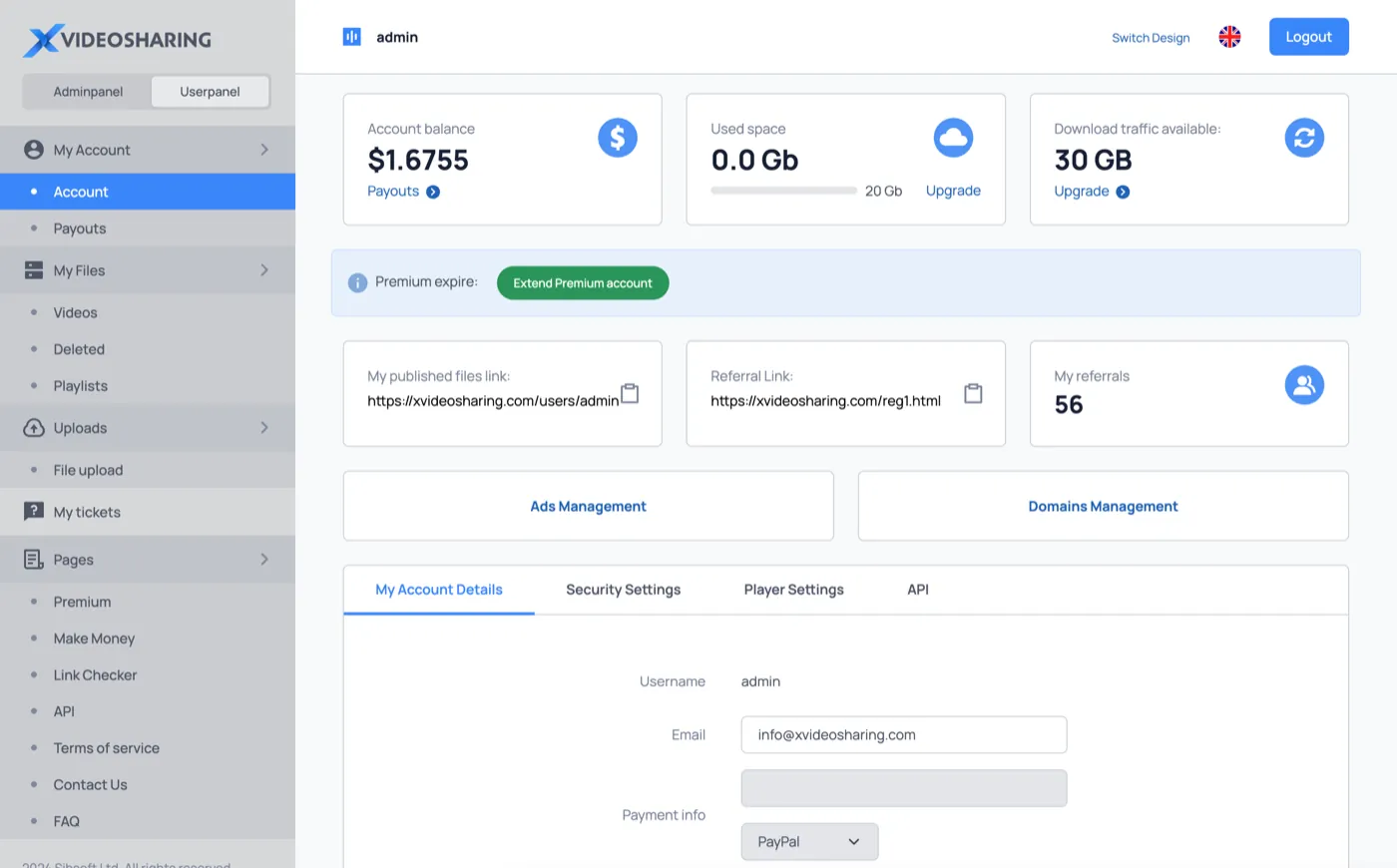The width and height of the screenshot is (1397, 868).
Task: Click Extend Premium account button
Action: (x=583, y=283)
